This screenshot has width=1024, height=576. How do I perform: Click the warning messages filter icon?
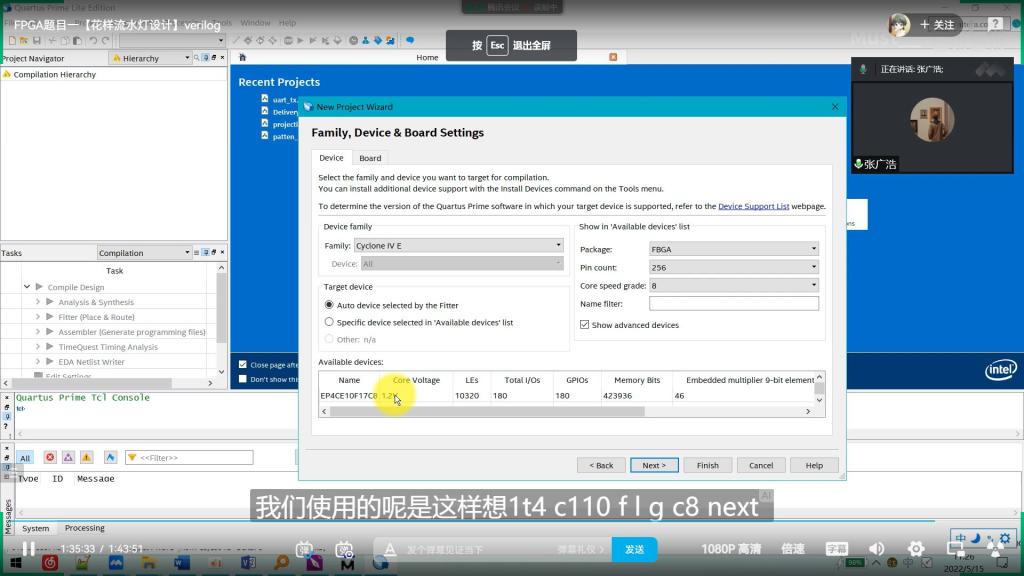pos(86,457)
